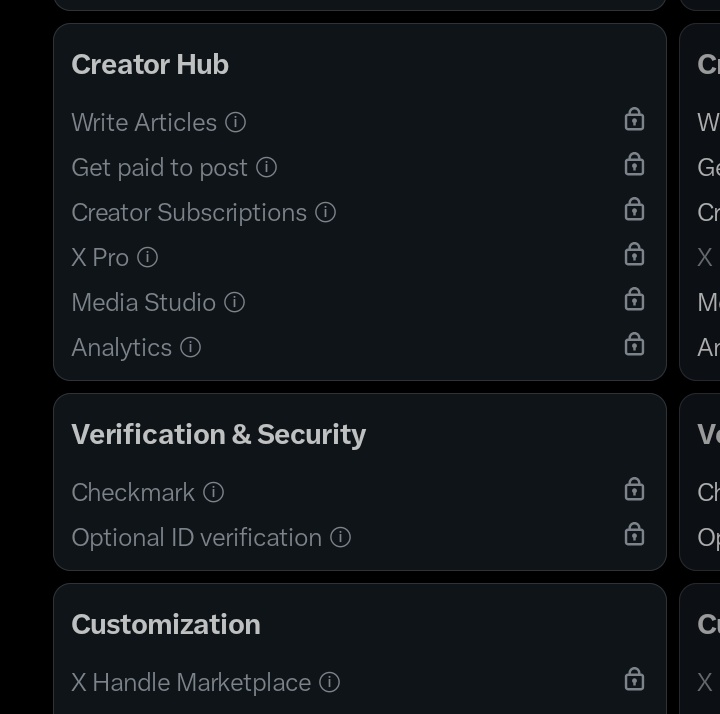720x714 pixels.
Task: Click lock icon for Get paid to post
Action: (634, 165)
